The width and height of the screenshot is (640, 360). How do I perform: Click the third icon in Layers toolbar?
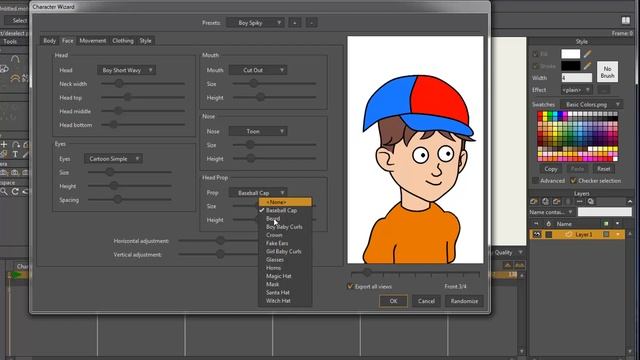click(x=556, y=202)
